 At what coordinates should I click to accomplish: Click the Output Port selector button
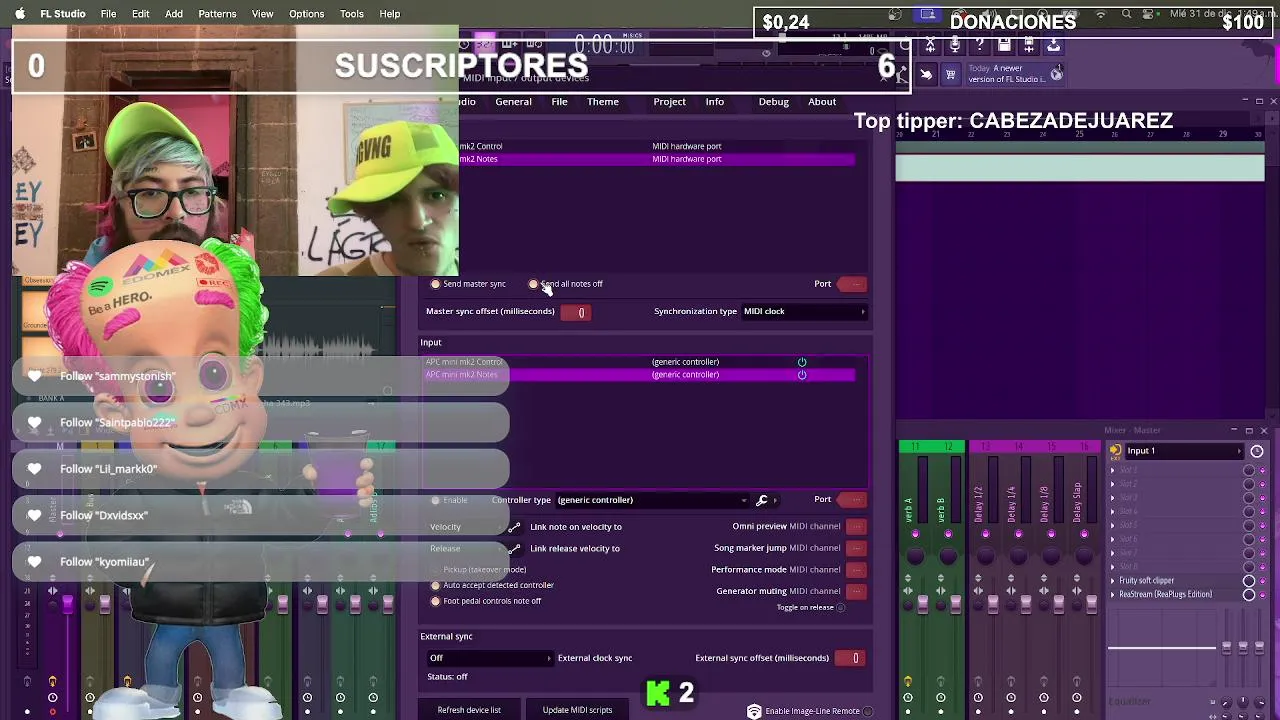852,284
